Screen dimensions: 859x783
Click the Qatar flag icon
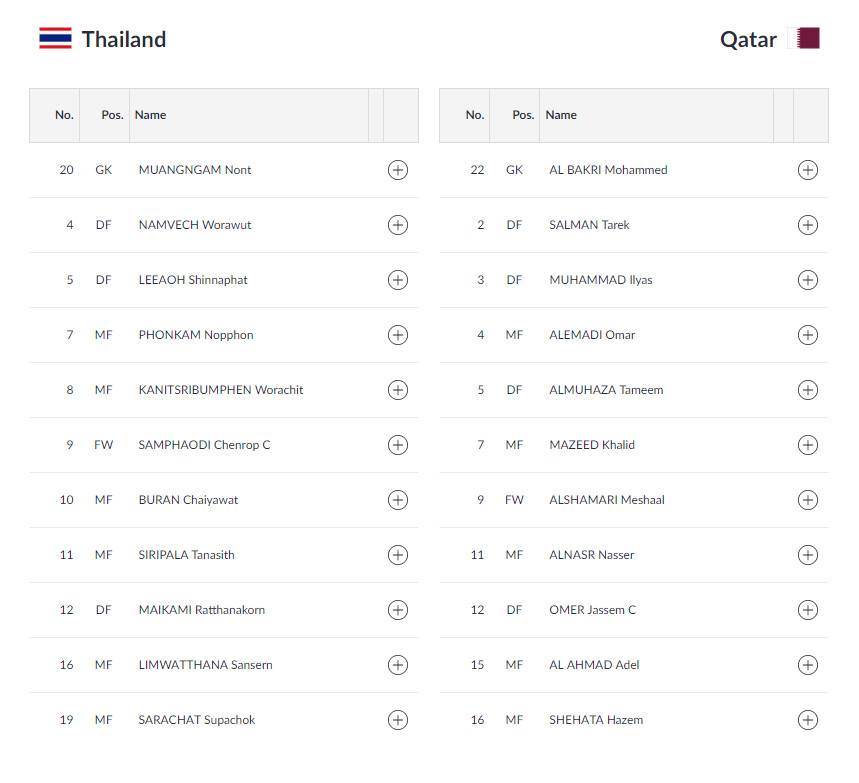pos(804,38)
